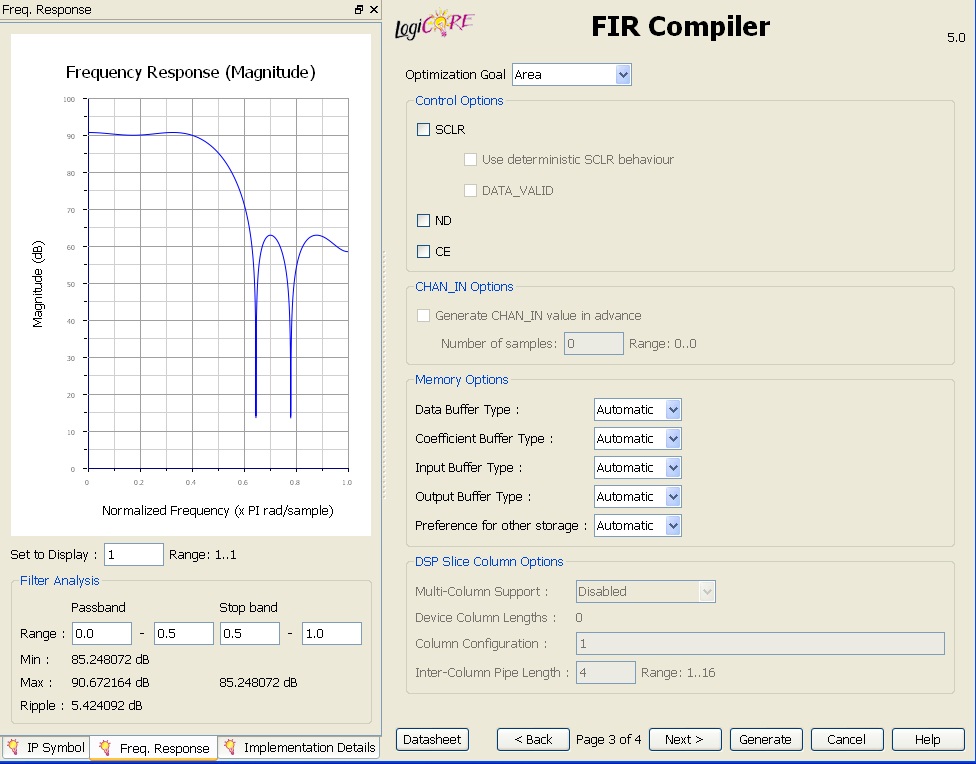The image size is (976, 764).
Task: Click the Range: 0..0 label
Action: (x=663, y=344)
